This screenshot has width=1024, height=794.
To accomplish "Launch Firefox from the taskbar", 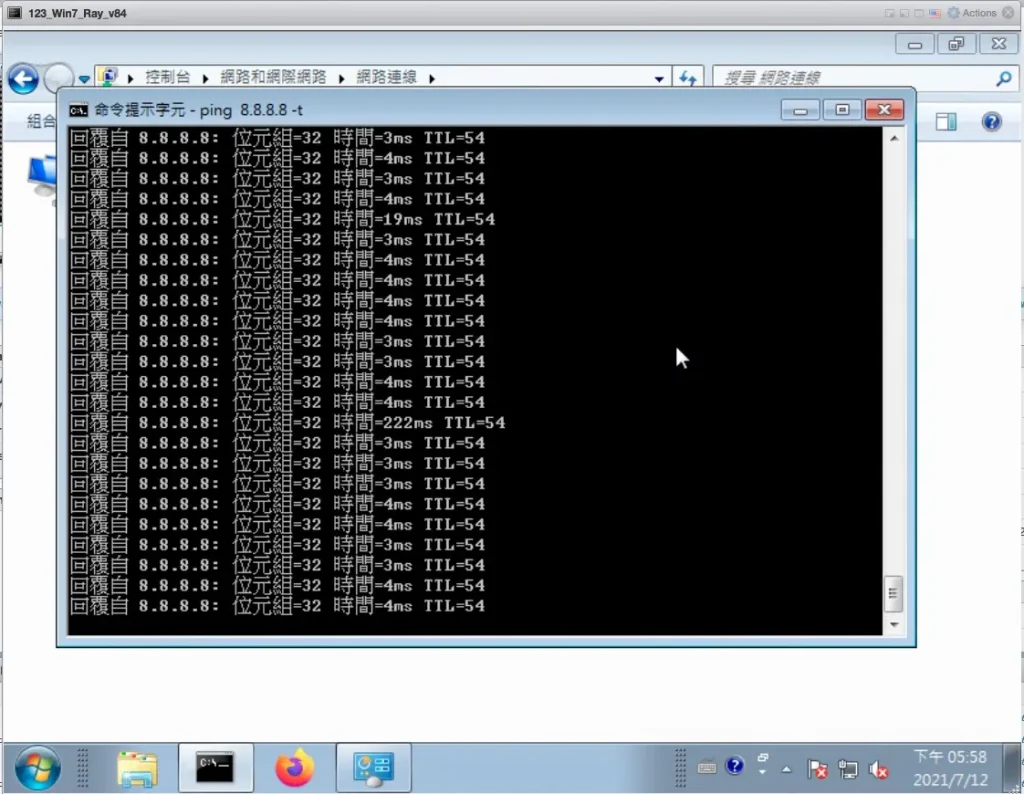I will 294,768.
